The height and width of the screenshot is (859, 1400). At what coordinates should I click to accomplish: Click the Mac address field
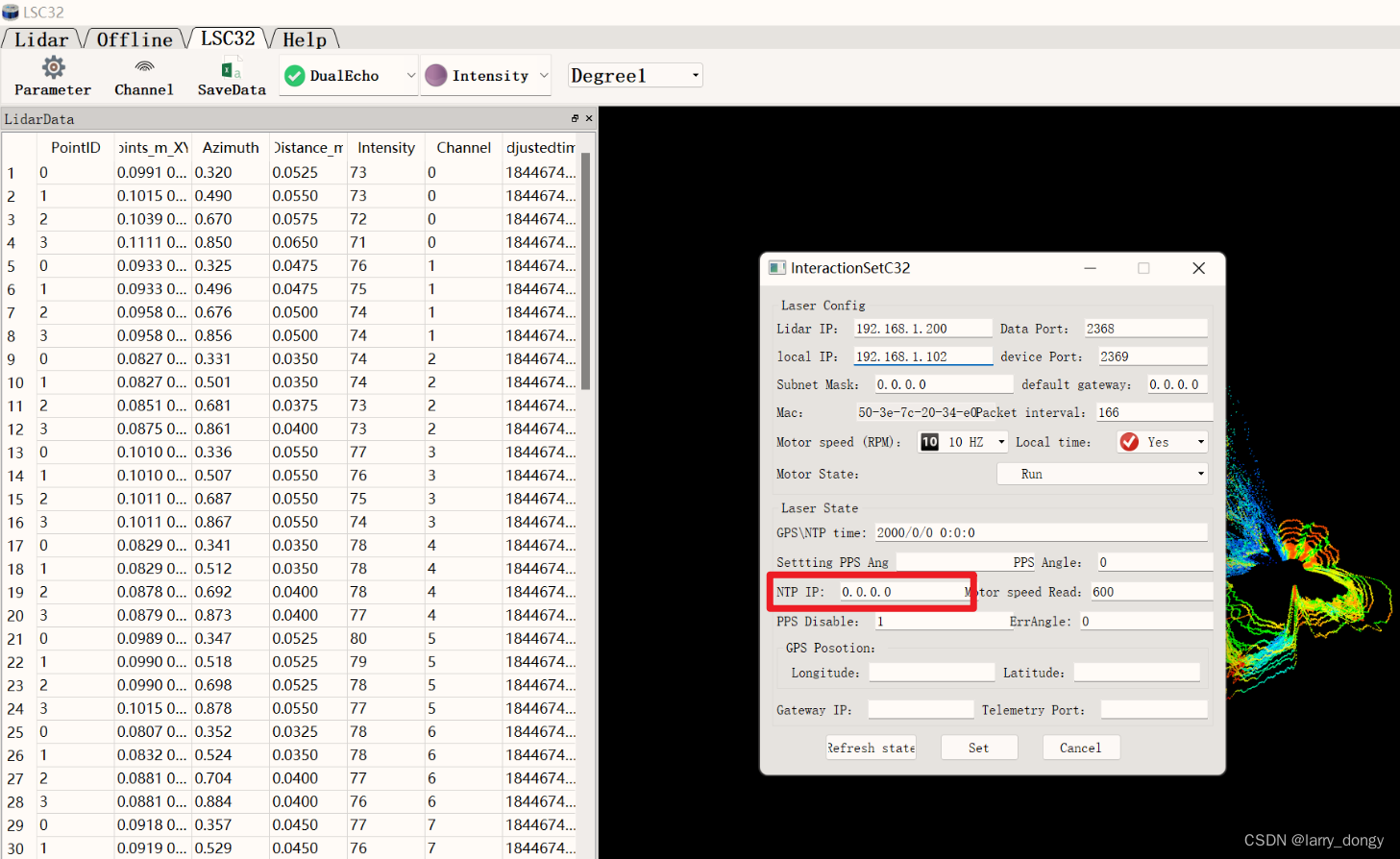[915, 412]
